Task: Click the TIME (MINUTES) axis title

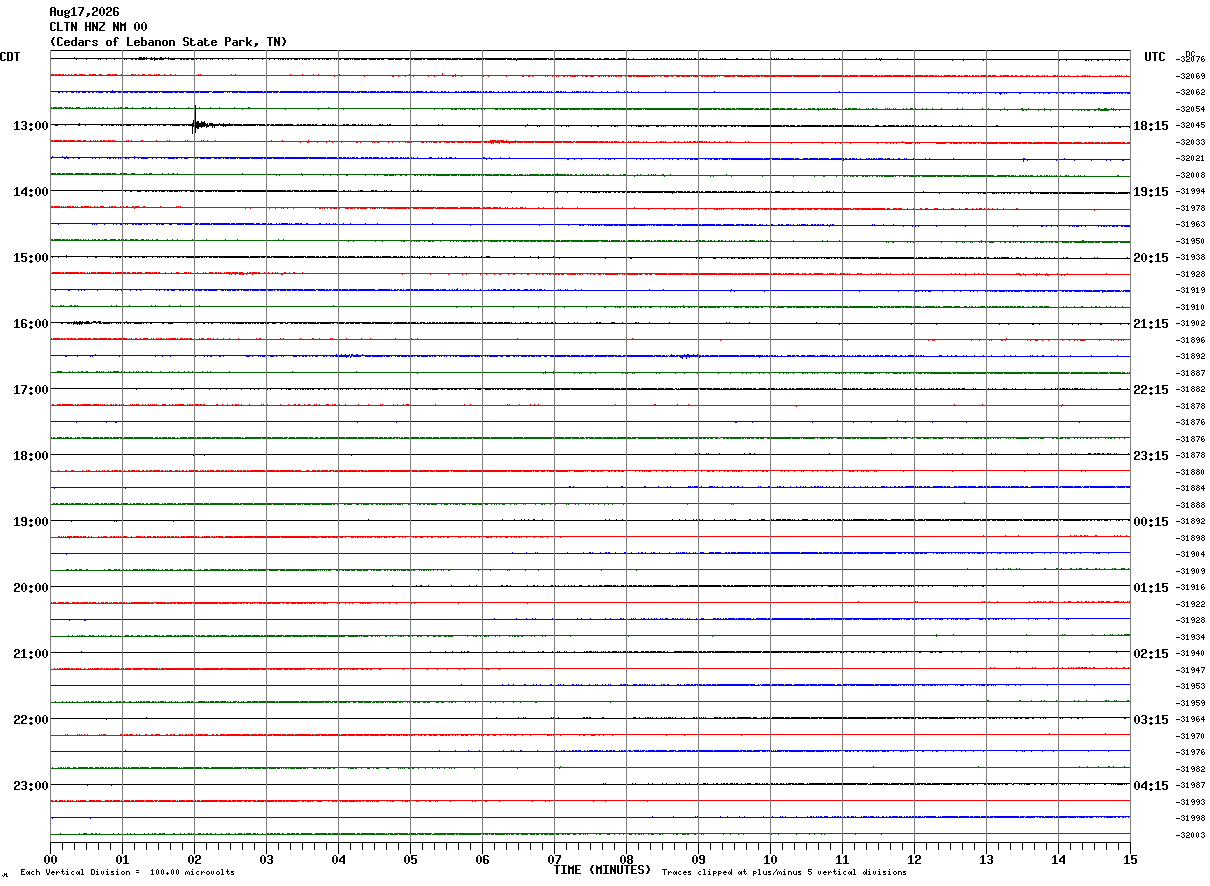Action: tap(602, 870)
